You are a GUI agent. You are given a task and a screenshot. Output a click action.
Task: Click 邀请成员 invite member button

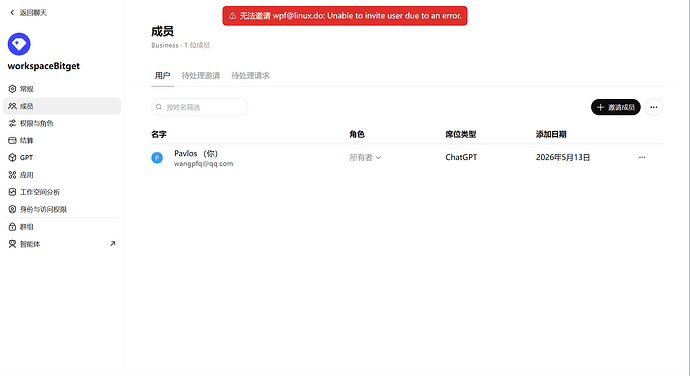pos(616,107)
